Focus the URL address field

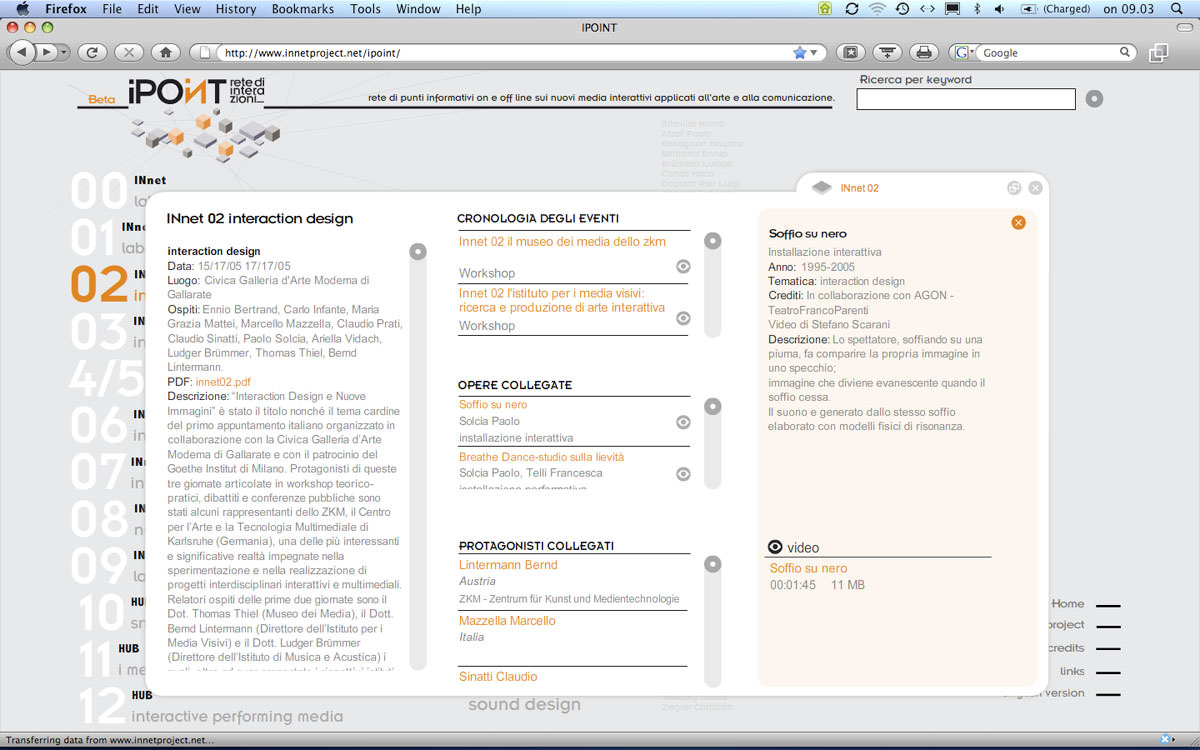tap(505, 53)
